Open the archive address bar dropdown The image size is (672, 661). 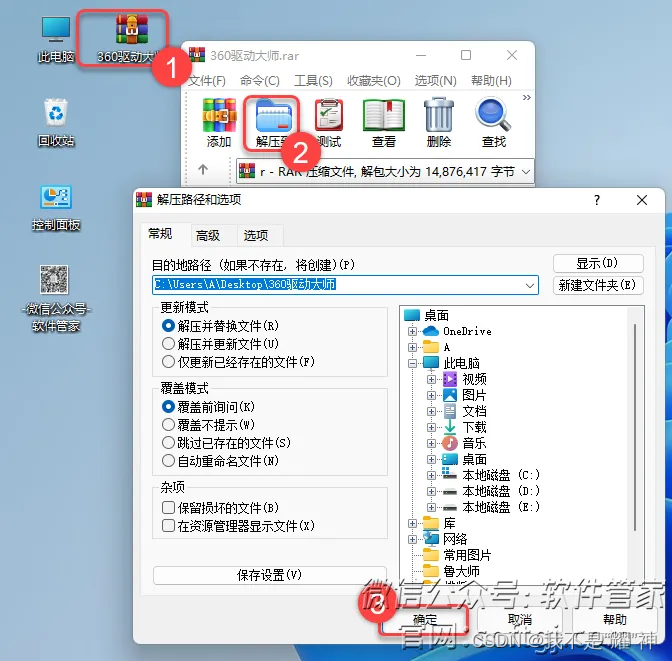[526, 171]
